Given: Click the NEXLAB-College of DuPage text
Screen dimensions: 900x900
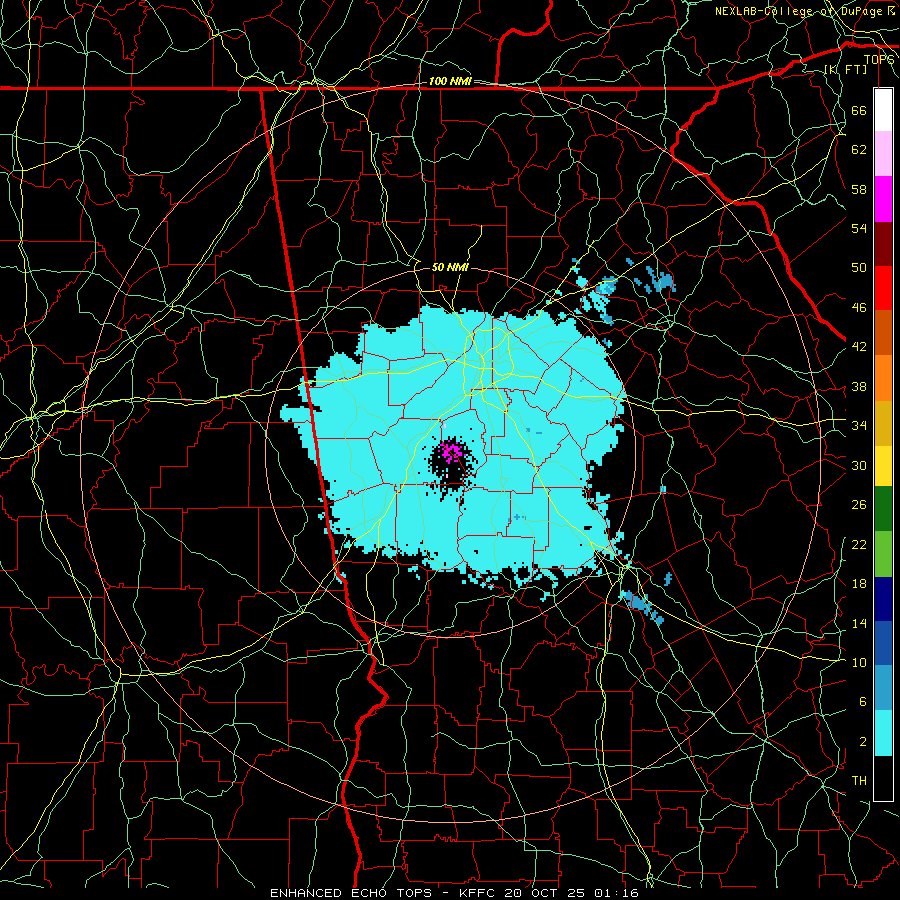Looking at the screenshot, I should coord(798,11).
